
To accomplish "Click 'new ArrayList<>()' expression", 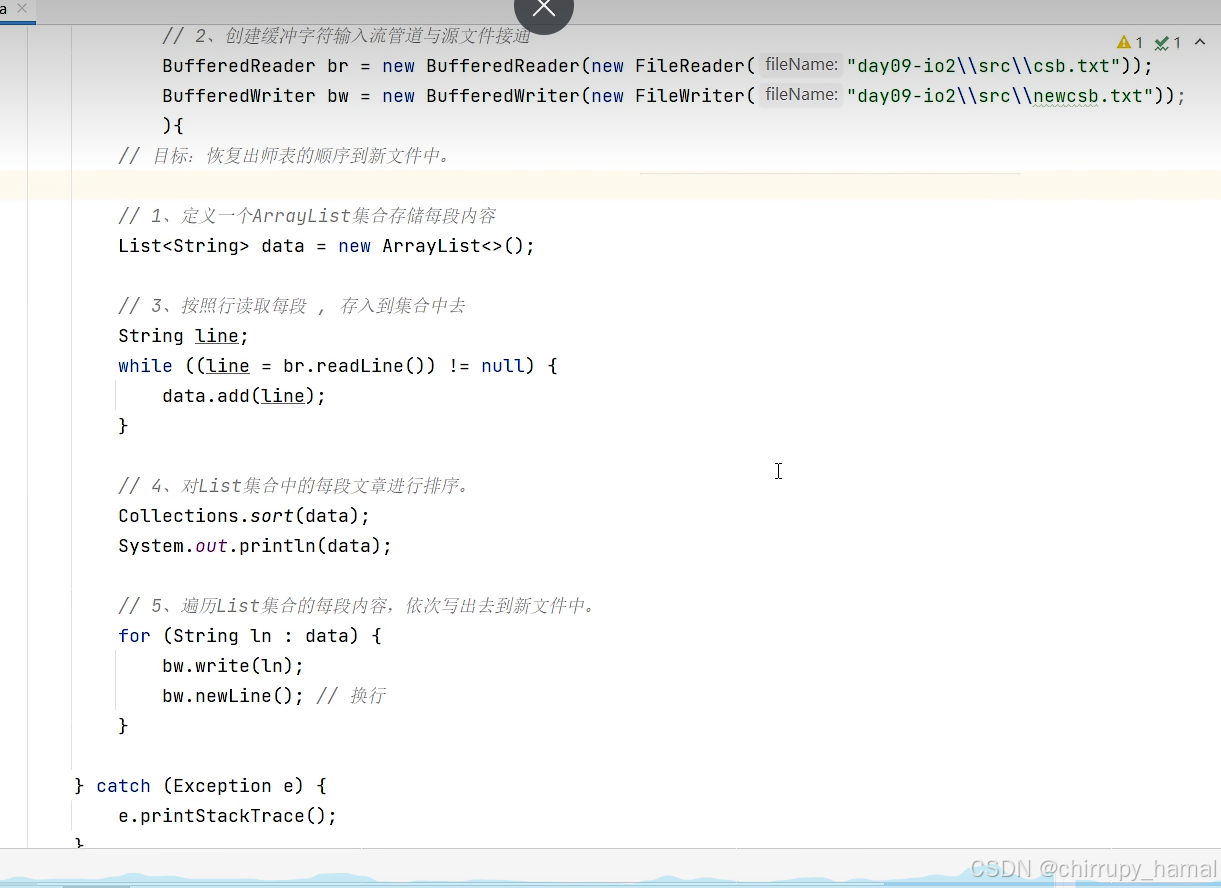I will 432,246.
